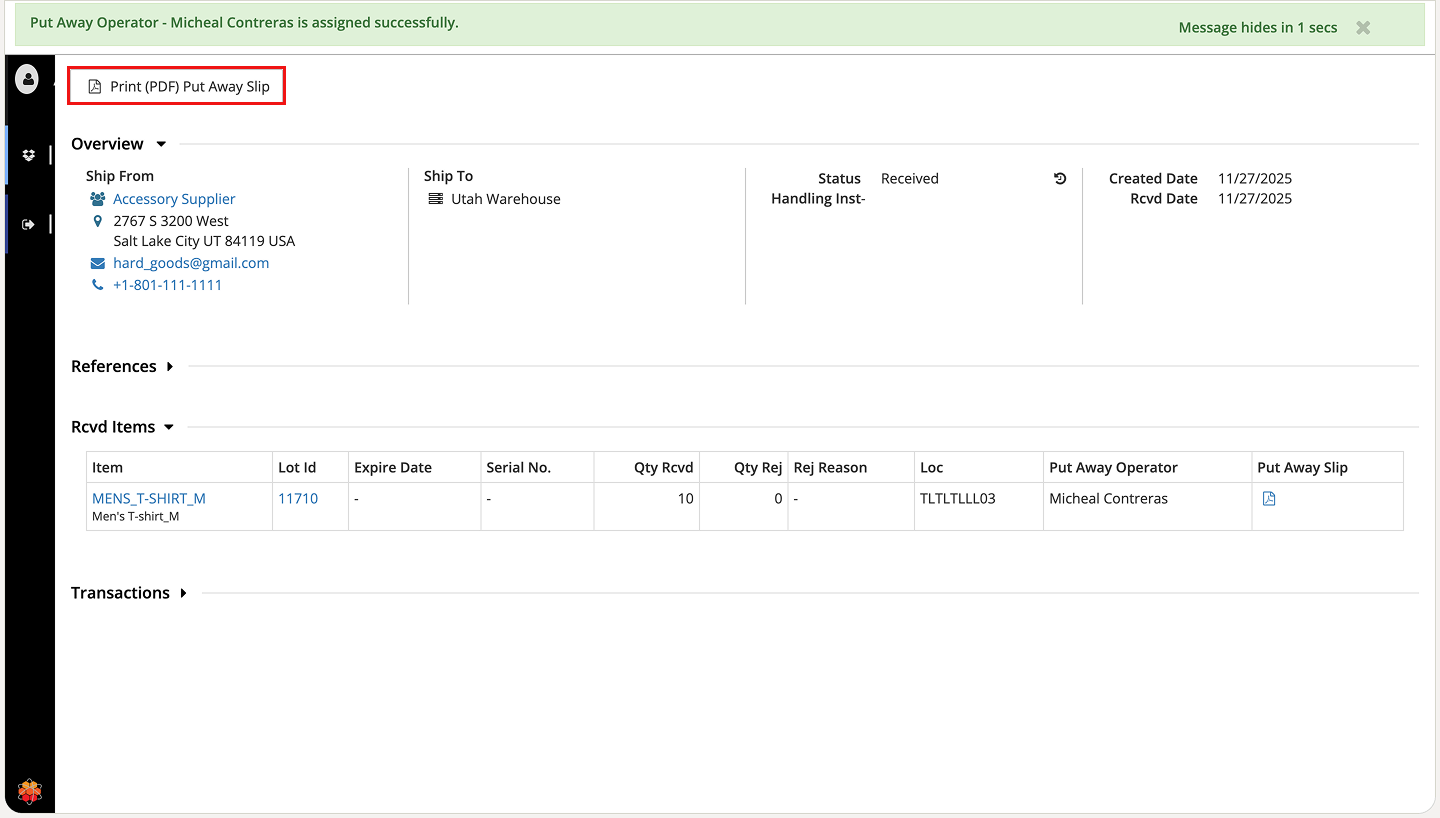Click the map pin address icon
Screen dimensions: 1440x818
98,221
